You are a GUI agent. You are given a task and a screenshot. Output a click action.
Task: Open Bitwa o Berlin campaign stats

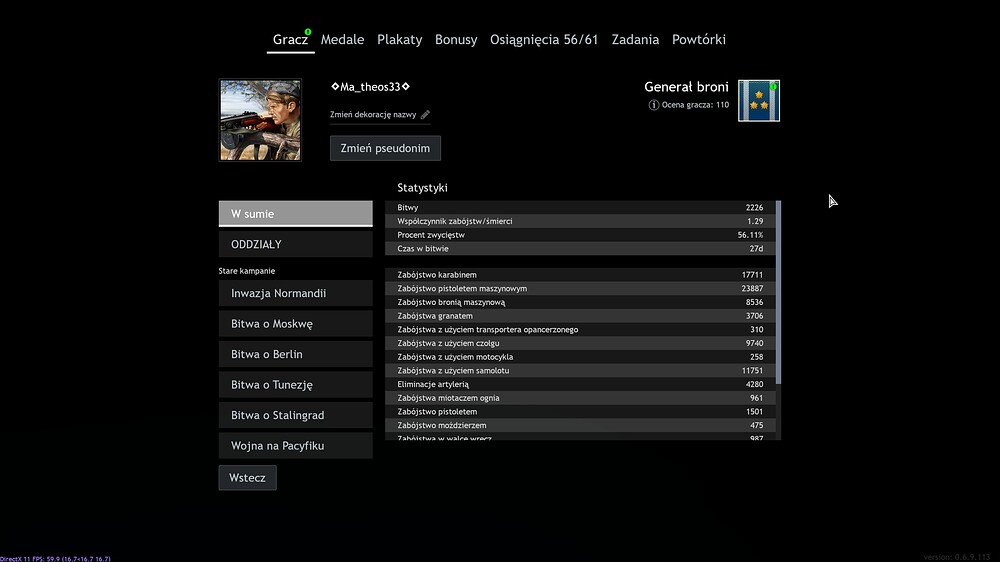295,354
